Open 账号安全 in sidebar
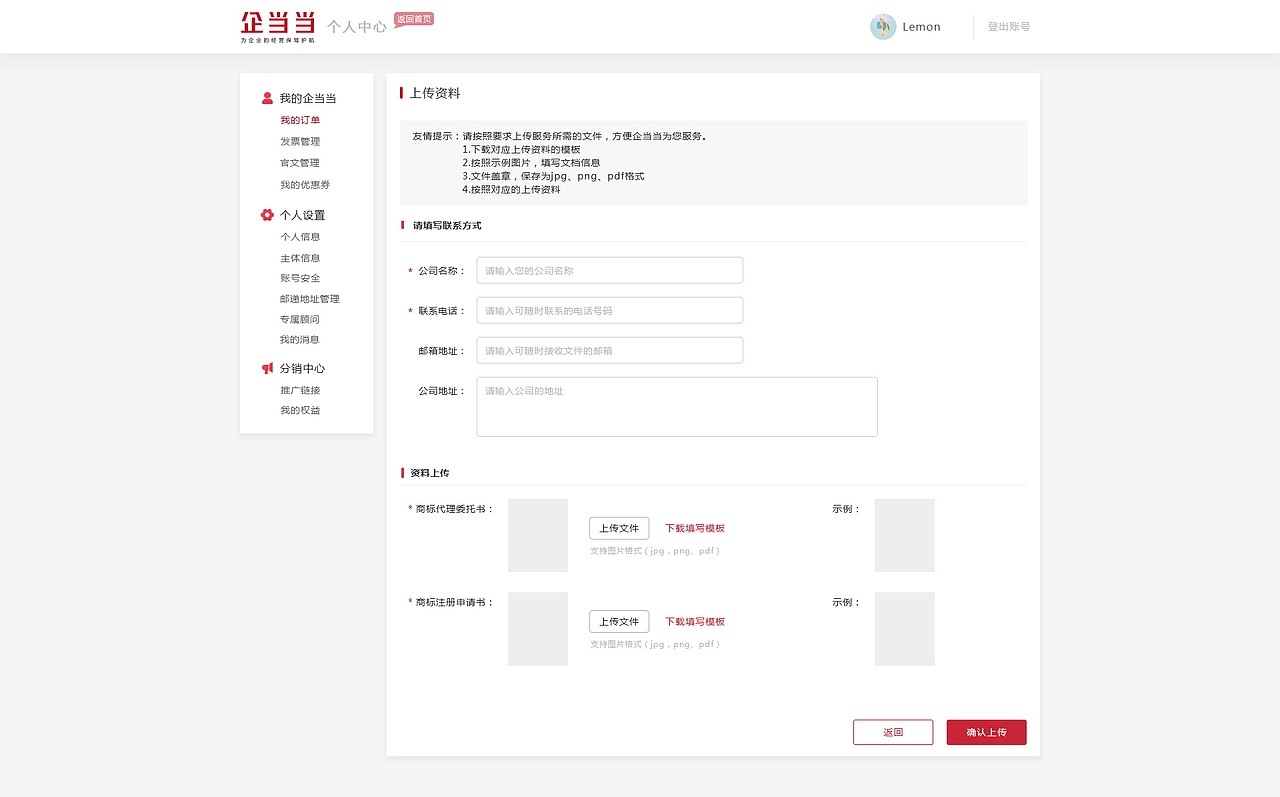The height and width of the screenshot is (797, 1280). [300, 278]
